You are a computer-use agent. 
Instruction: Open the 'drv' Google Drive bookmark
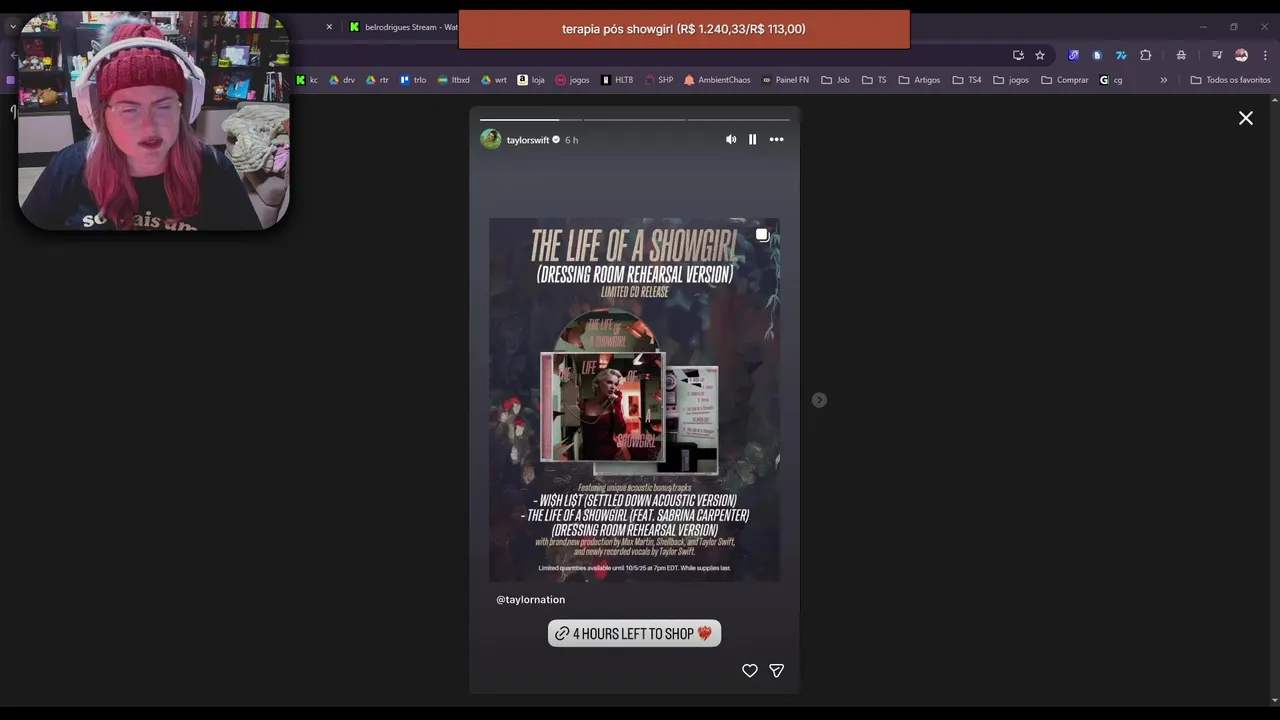342,80
